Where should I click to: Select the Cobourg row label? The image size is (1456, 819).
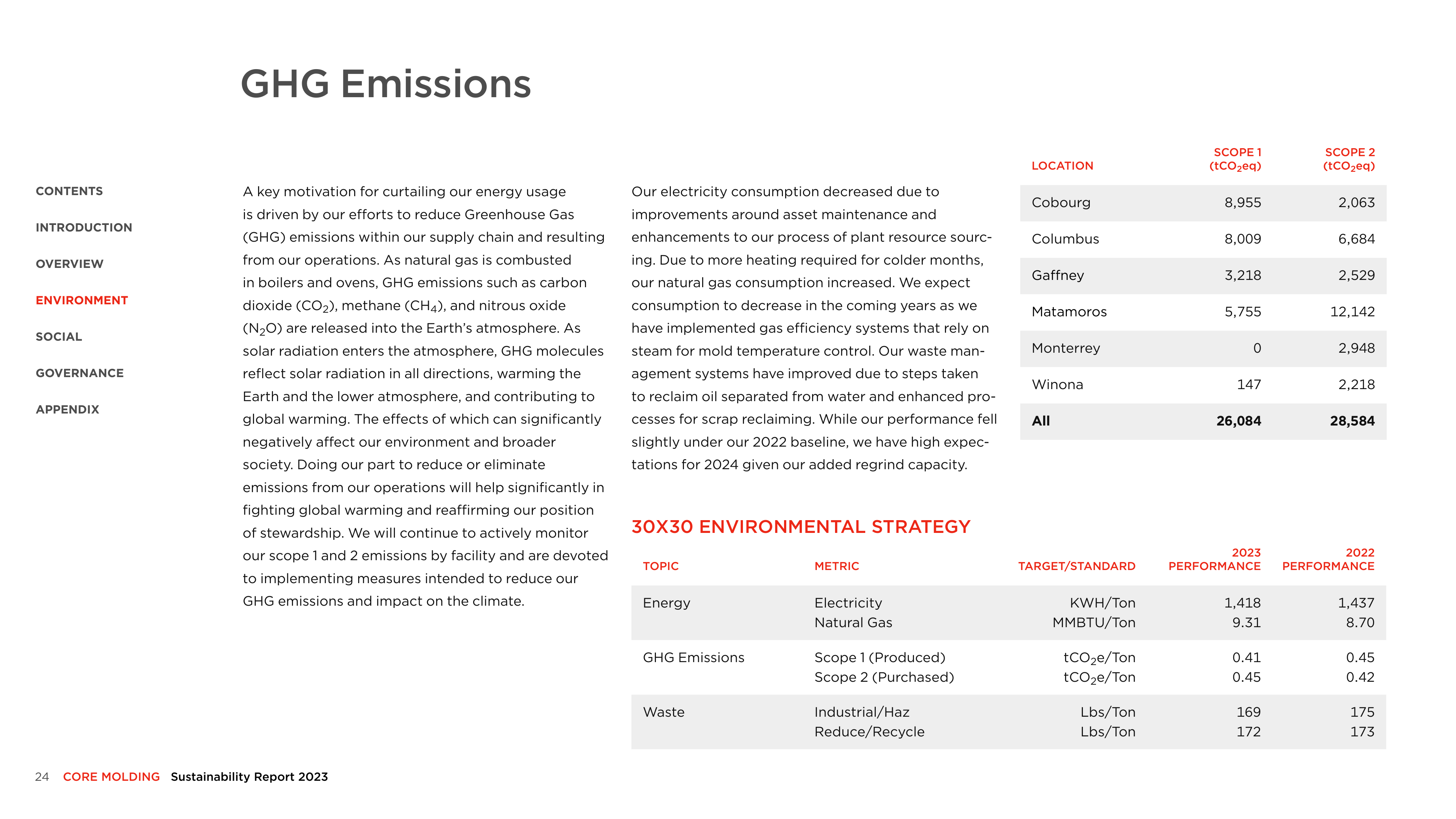point(1061,202)
